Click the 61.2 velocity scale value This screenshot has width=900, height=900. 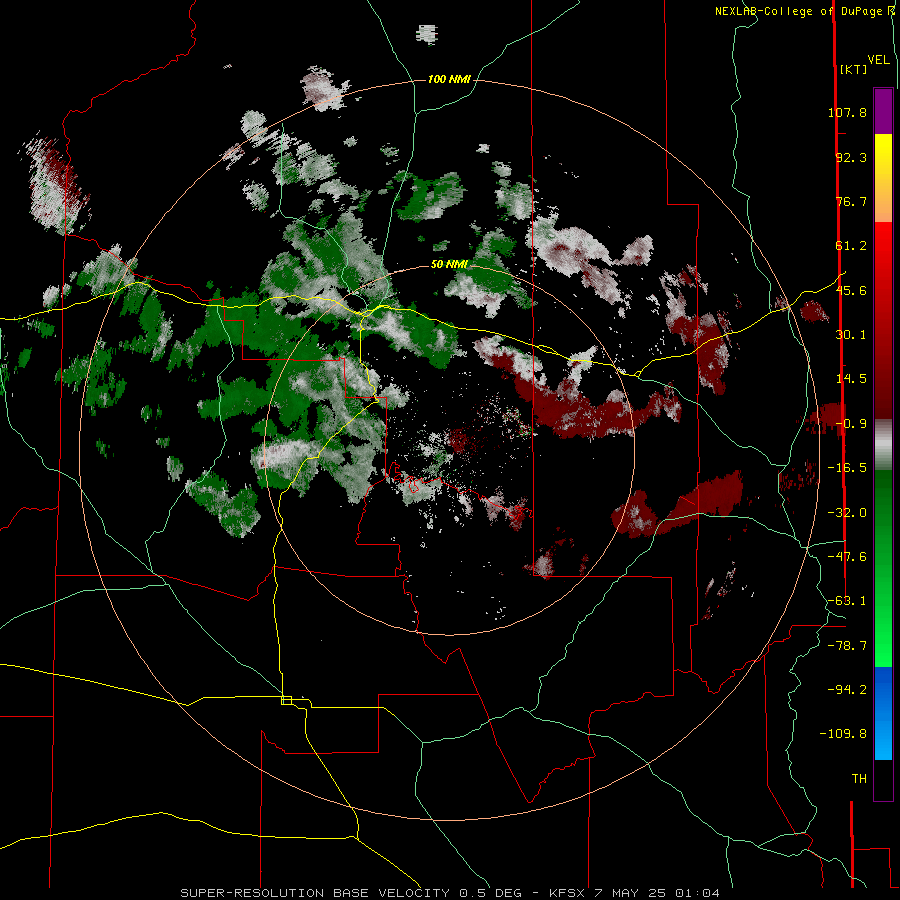coord(851,246)
